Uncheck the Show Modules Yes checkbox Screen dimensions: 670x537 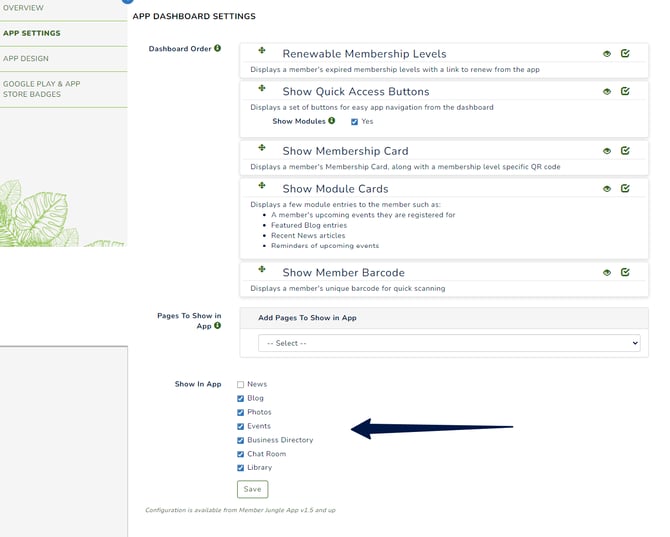[354, 122]
